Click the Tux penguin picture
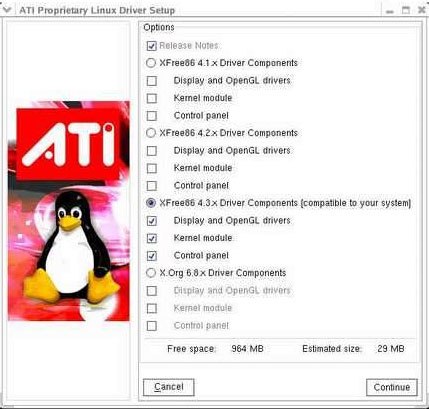429x409 pixels. point(70,249)
